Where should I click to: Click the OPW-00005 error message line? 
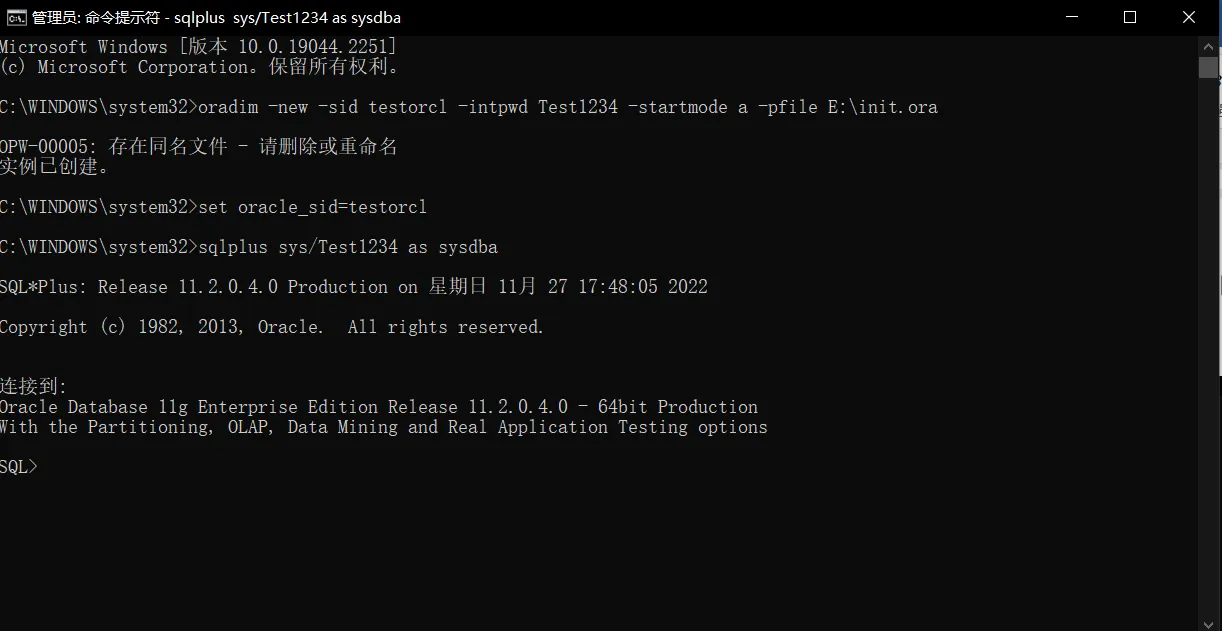click(x=198, y=147)
